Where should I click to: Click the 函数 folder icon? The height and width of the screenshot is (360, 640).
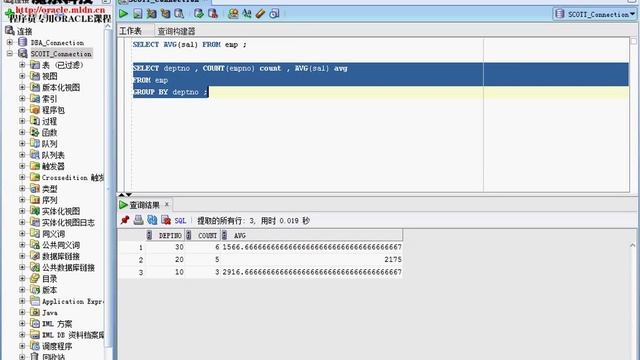click(x=35, y=132)
